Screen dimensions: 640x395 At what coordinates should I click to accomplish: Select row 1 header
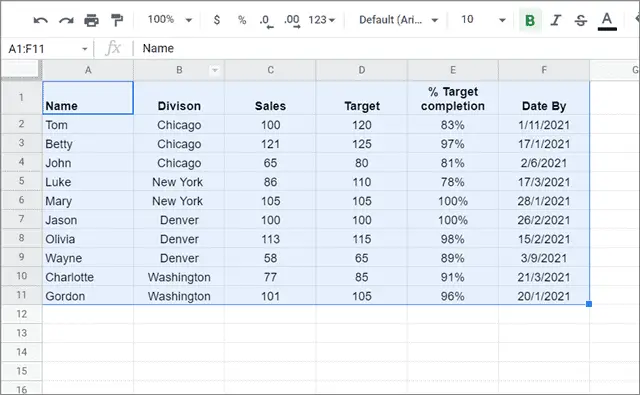point(21,98)
